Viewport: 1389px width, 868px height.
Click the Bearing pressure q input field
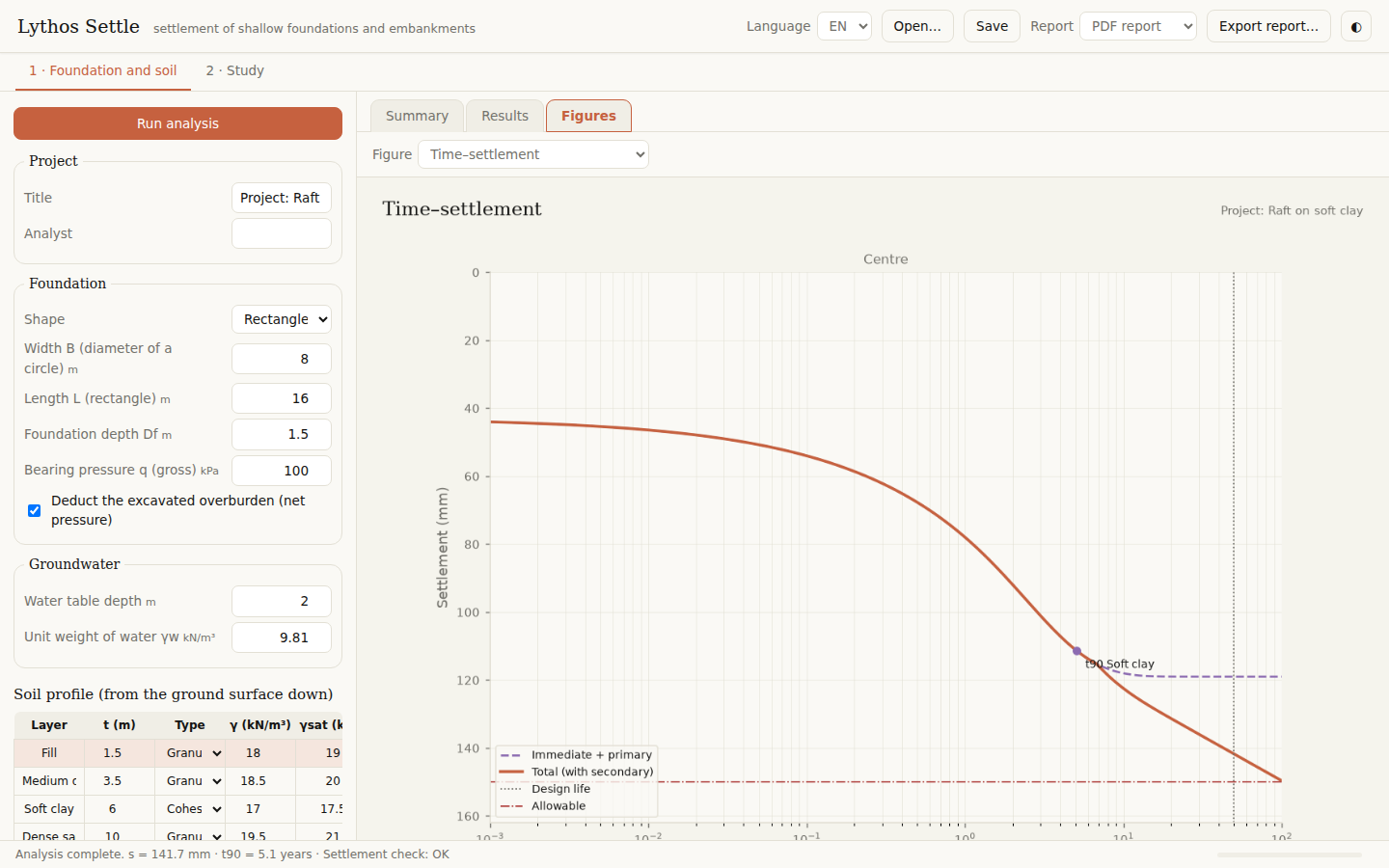282,471
